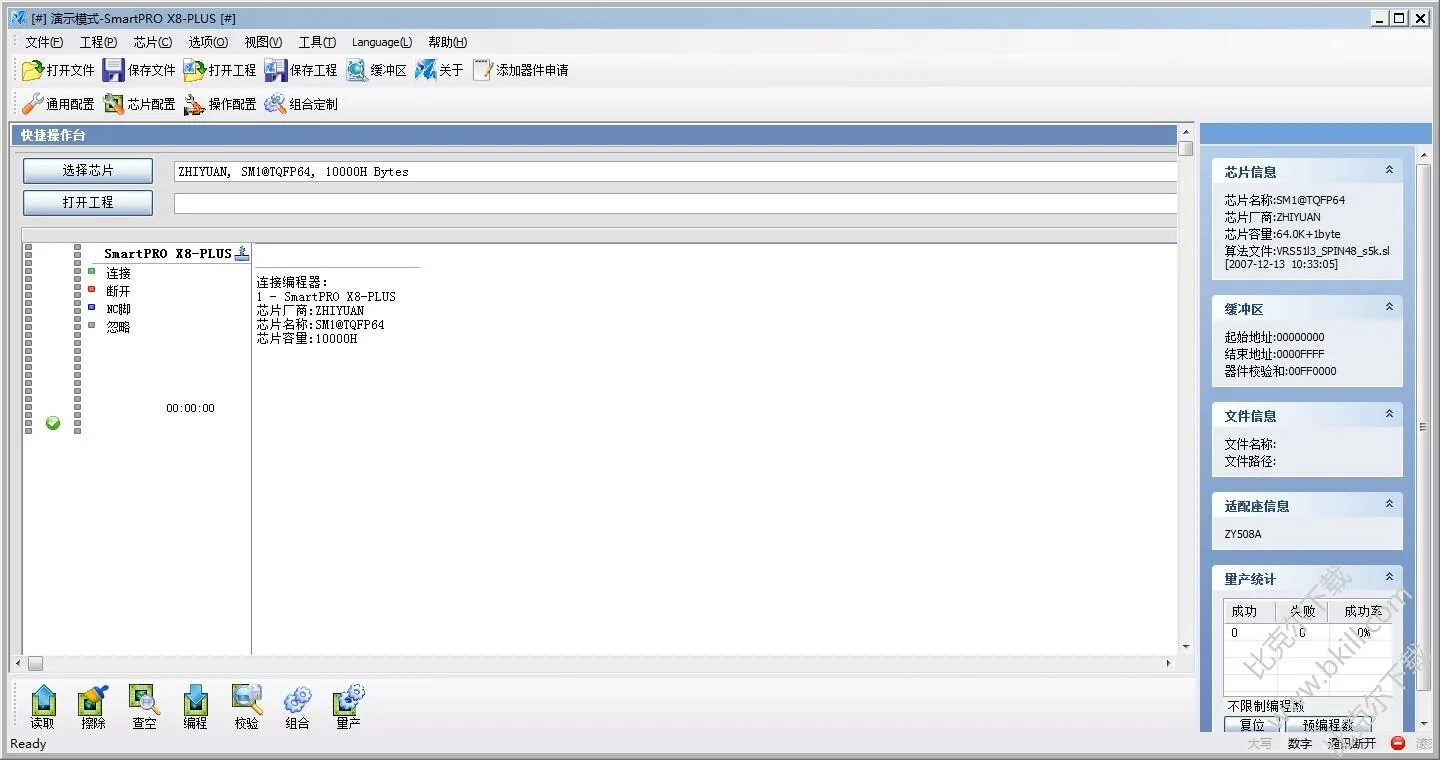Click the 连接 legend entry
Viewport: 1440px width, 760px height.
pos(118,273)
